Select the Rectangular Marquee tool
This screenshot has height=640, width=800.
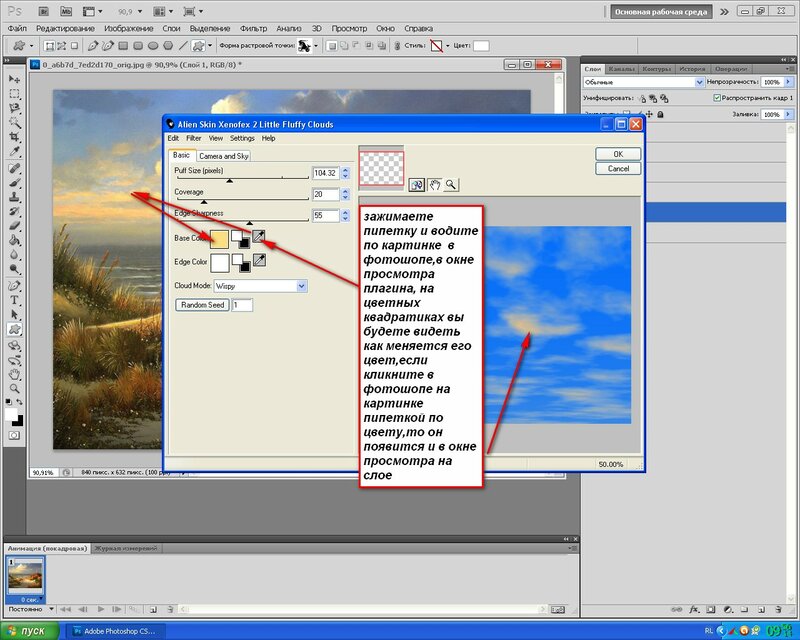[14, 93]
